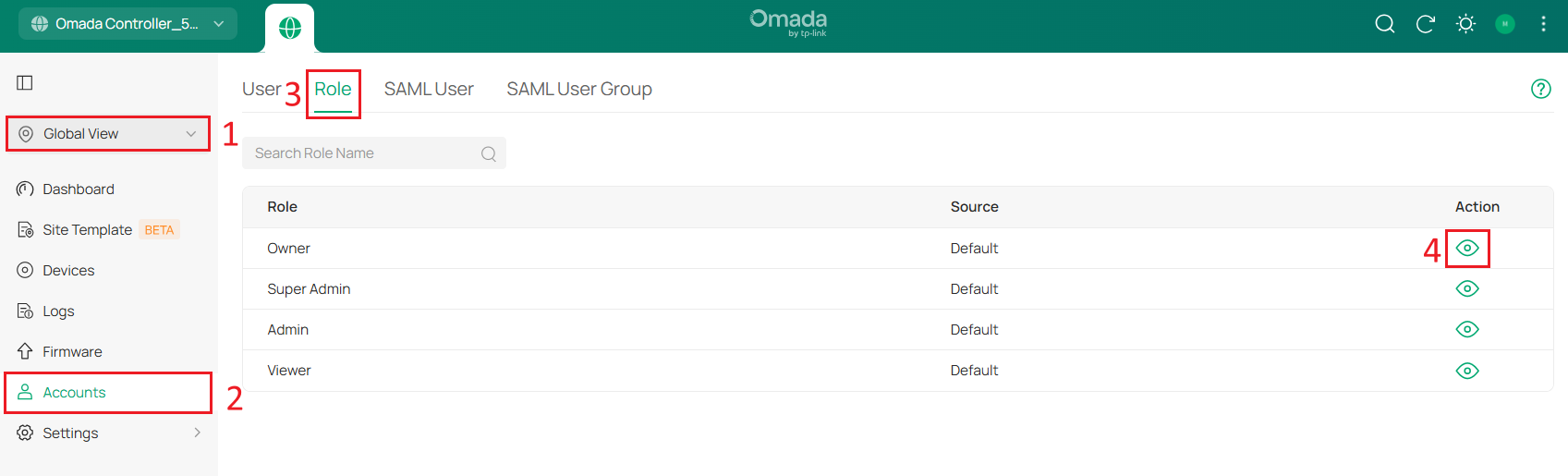This screenshot has width=1568, height=476.
Task: Open the Omada Controller selector dropdown
Action: (x=128, y=24)
